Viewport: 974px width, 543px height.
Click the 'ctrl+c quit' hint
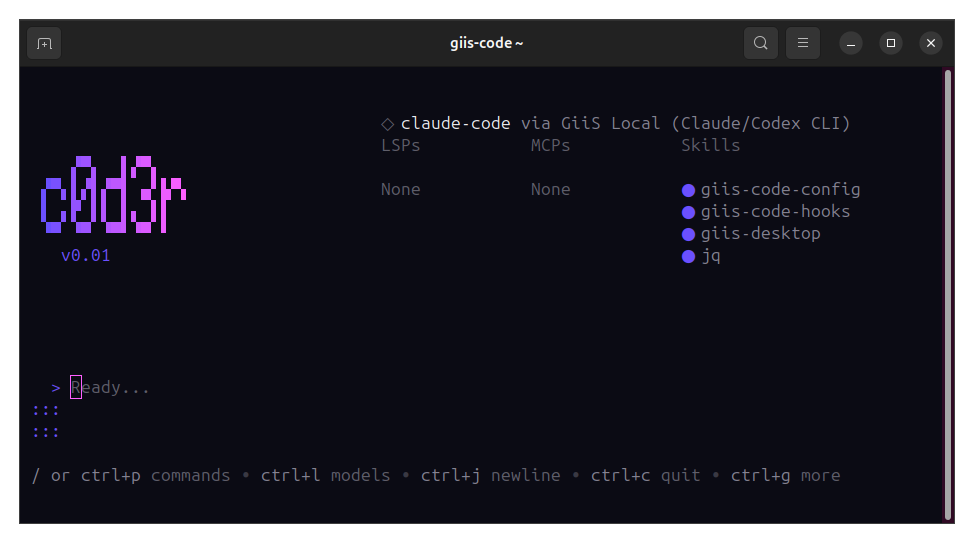pyautogui.click(x=645, y=476)
